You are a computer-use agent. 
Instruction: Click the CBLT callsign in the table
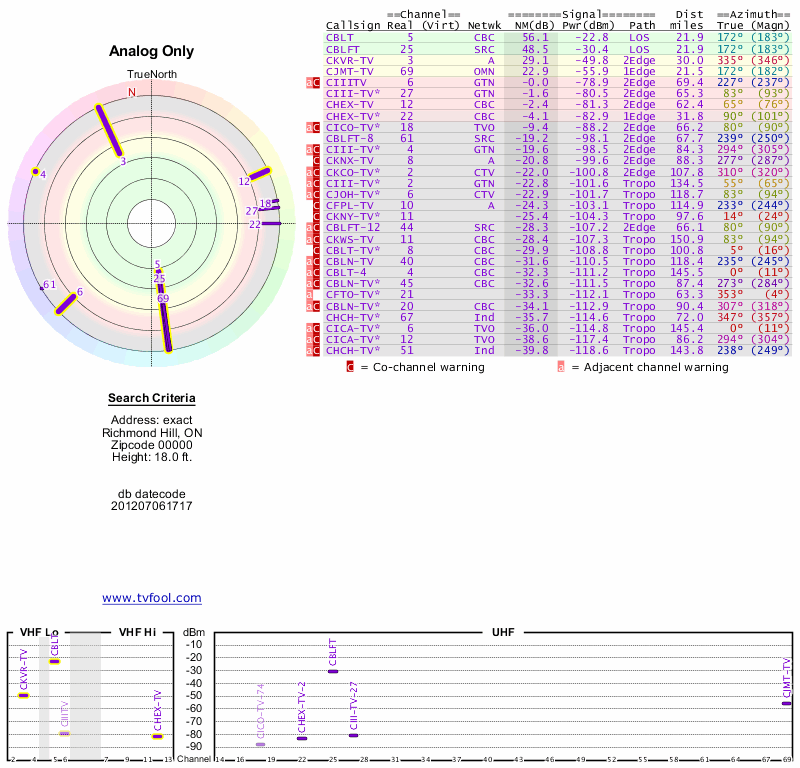[x=338, y=37]
